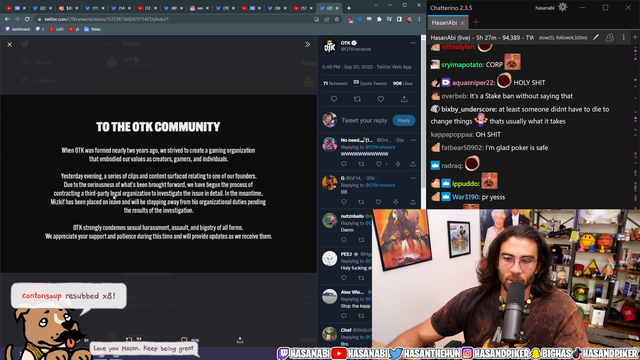Image resolution: width=640 pixels, height=360 pixels.
Task: Click the 'Tweet your reply' field
Action: tap(364, 120)
